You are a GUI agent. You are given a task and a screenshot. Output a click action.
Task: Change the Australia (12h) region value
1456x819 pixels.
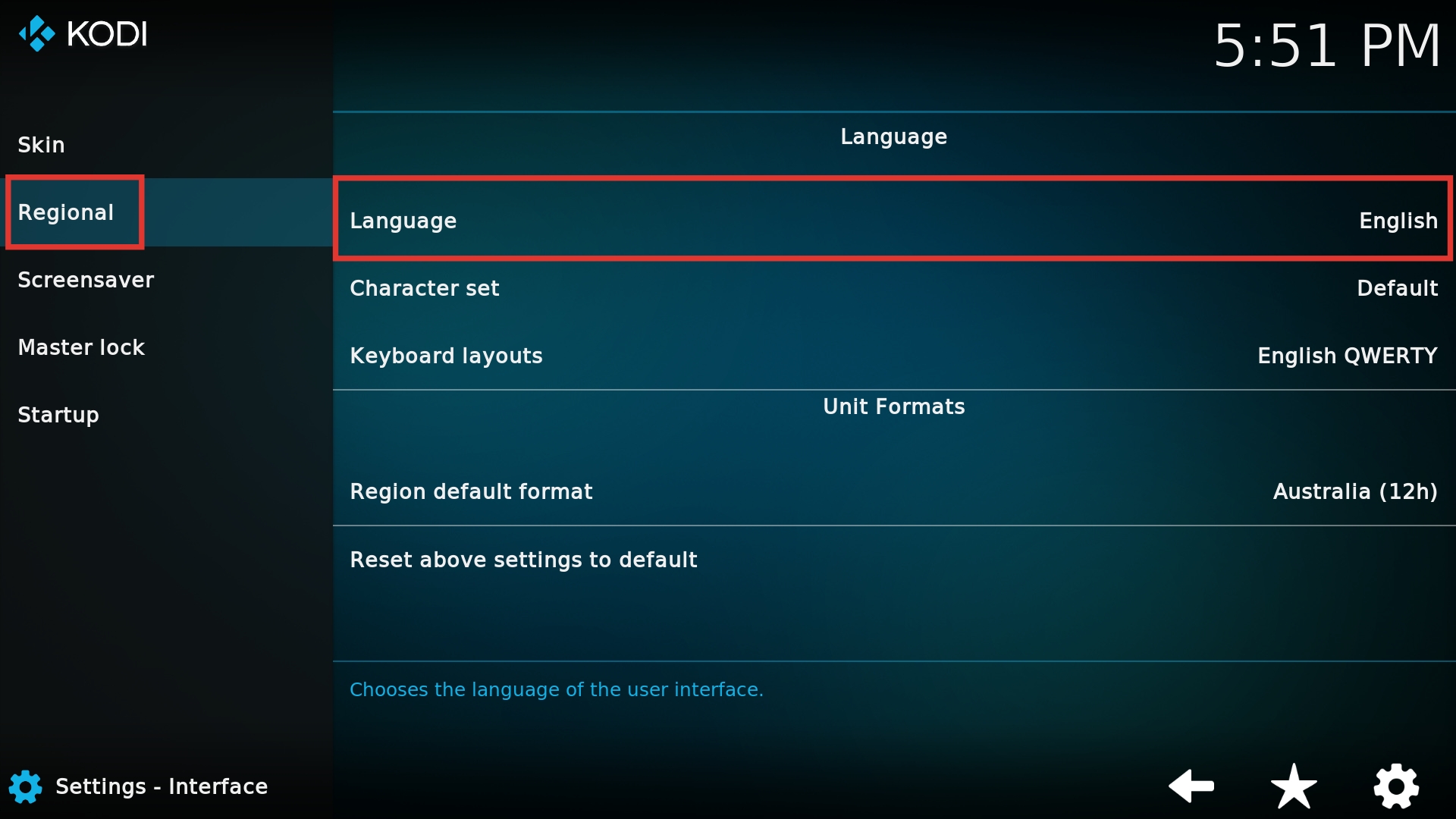[1355, 491]
